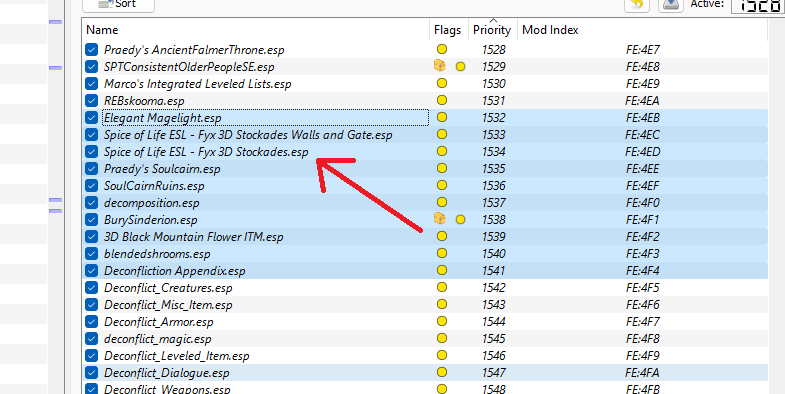
Task: Click light flag icon for blendedshrooms.esp
Action: [442, 253]
